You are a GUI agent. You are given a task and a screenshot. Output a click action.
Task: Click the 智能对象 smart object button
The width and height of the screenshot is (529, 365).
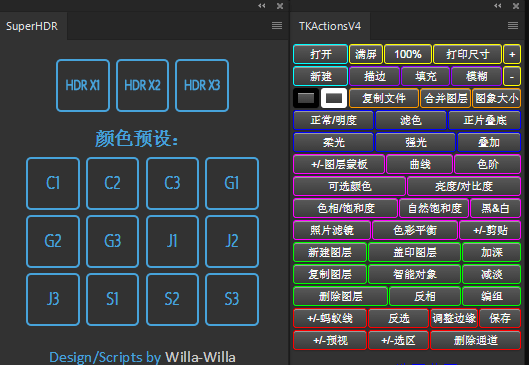[x=415, y=274]
